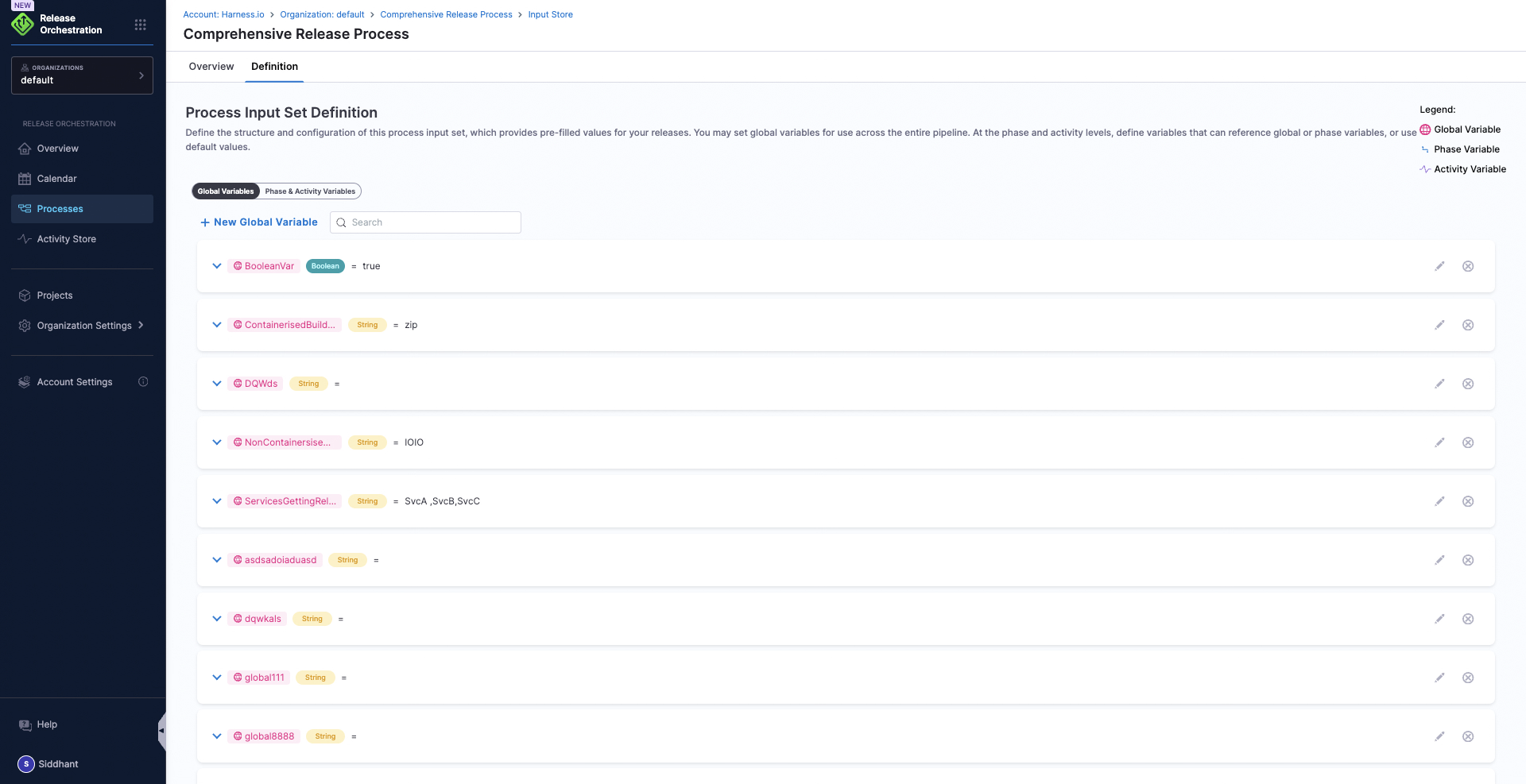Screen dimensions: 1526x784
Task: Expand the BooleanVar variable row
Action: click(216, 266)
